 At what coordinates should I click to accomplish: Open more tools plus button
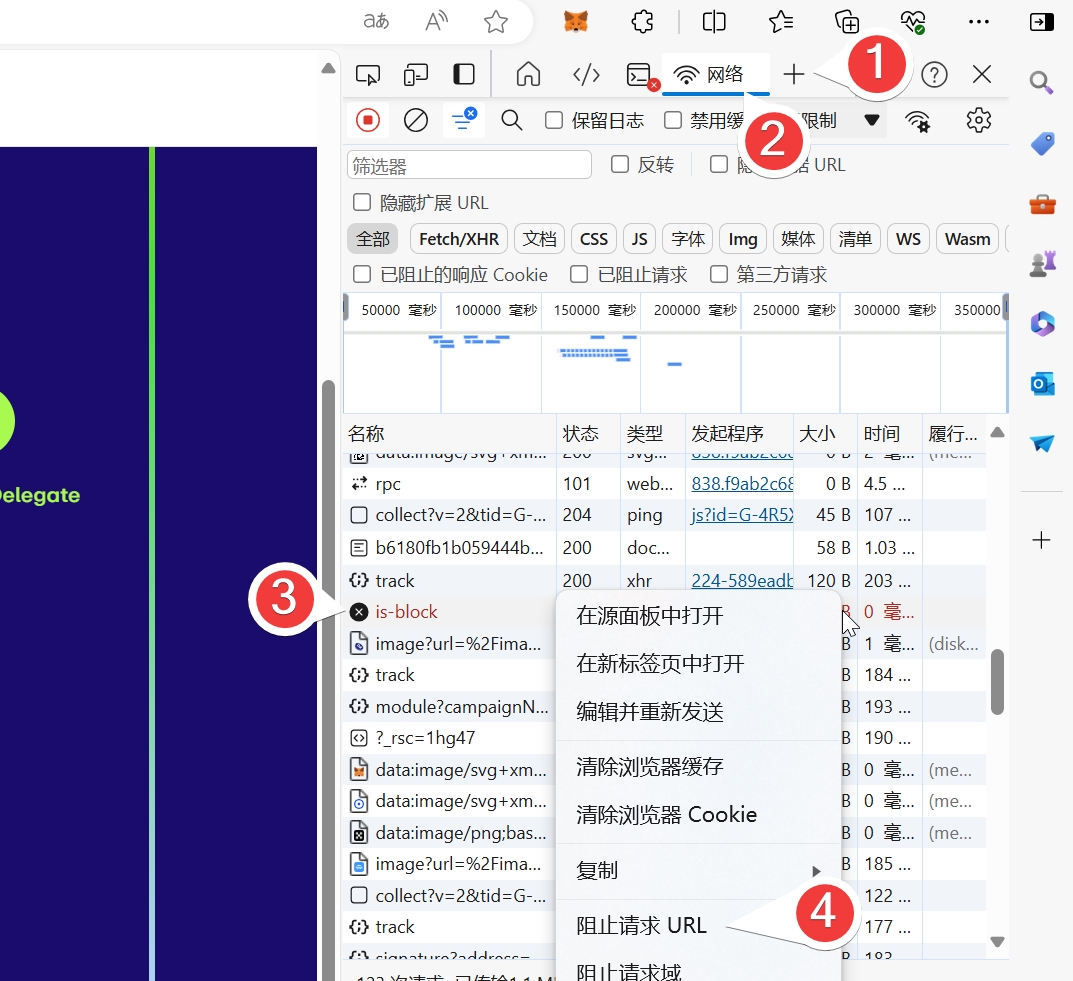[793, 75]
